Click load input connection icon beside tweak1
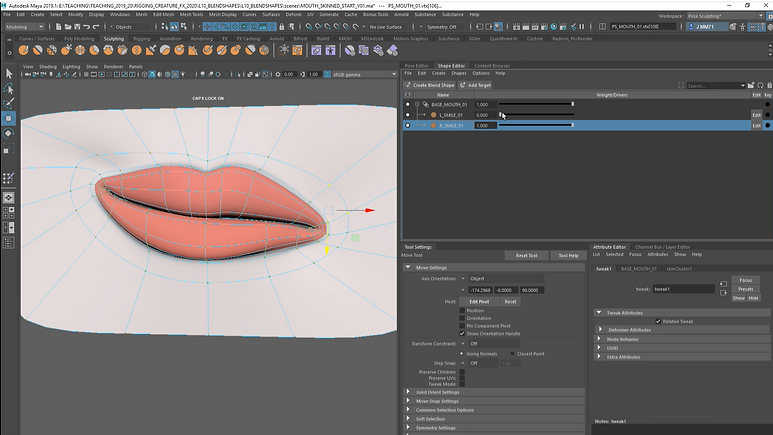 (x=723, y=284)
